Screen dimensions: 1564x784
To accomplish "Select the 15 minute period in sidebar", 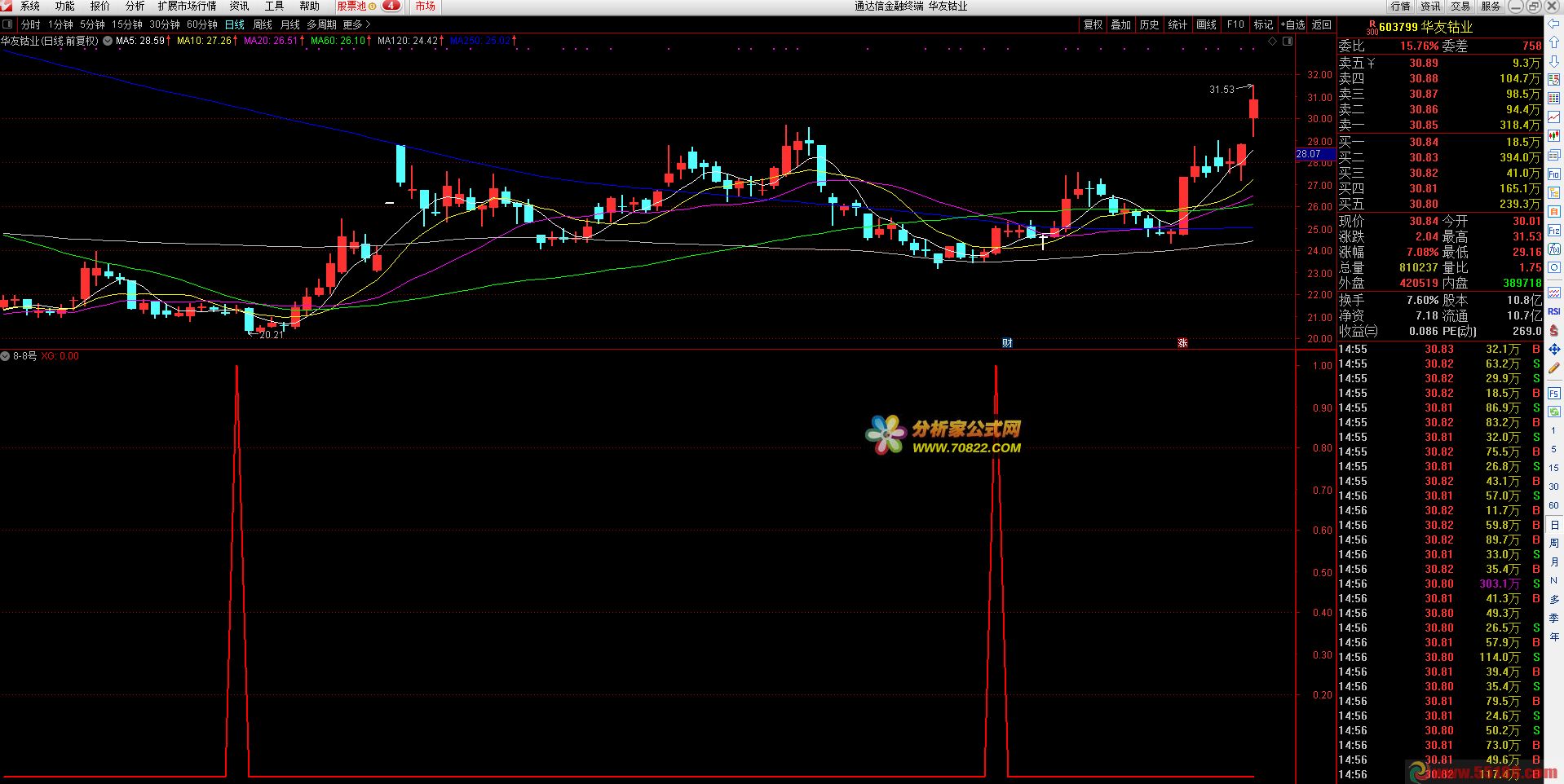I will 1554,468.
